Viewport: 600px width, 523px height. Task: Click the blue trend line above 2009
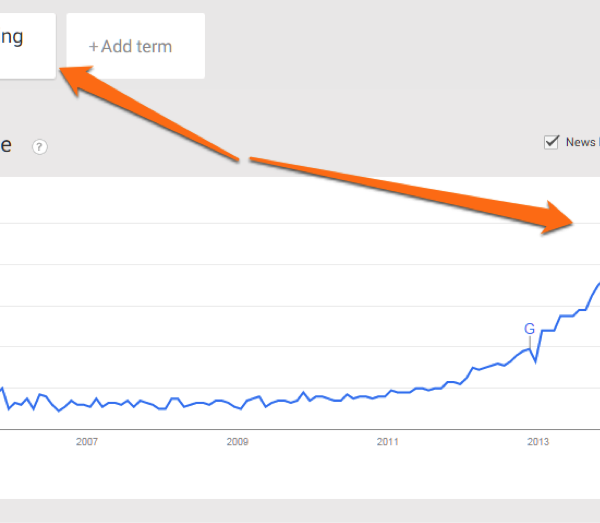(x=237, y=403)
